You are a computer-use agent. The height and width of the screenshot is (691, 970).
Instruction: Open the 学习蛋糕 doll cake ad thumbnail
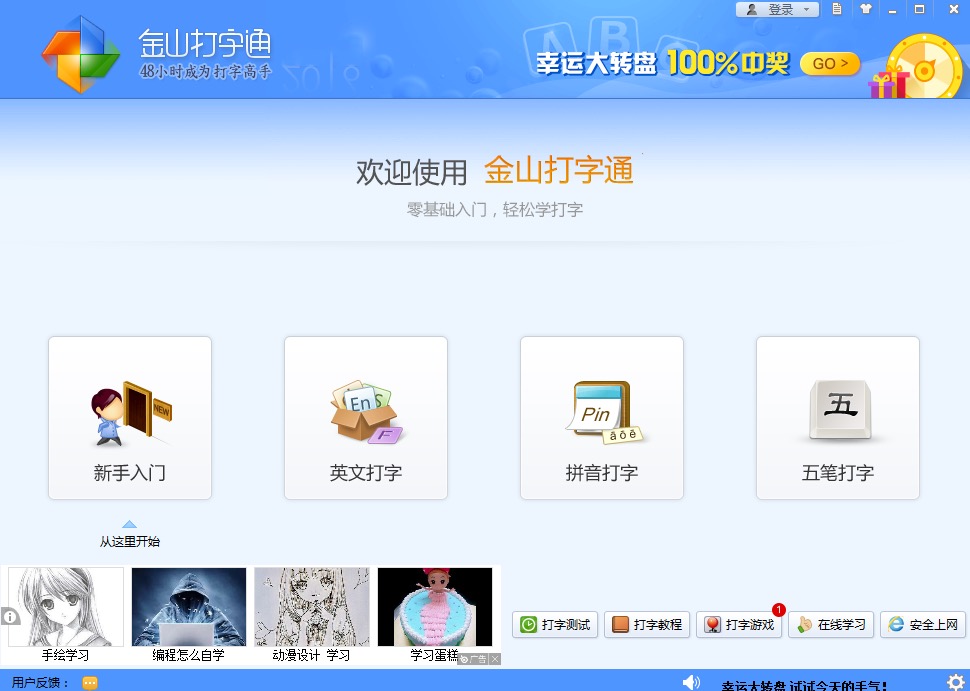[435, 607]
